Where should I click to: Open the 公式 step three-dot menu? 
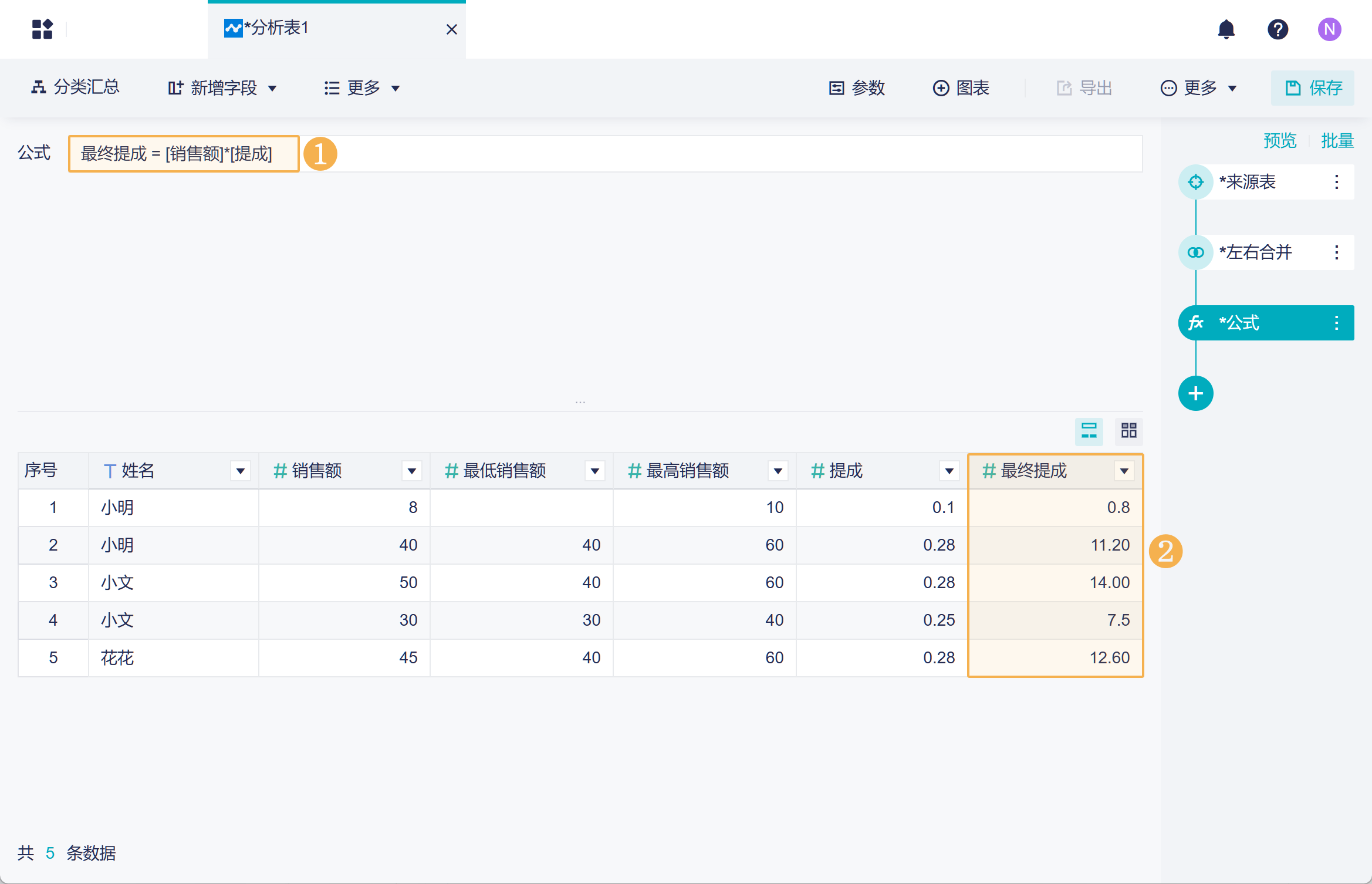point(1336,323)
